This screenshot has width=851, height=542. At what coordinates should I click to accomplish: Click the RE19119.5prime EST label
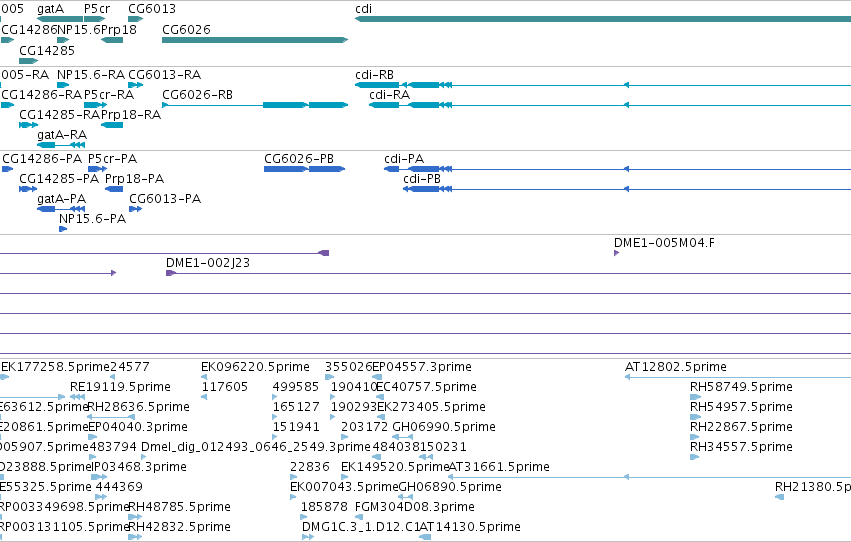pos(120,387)
